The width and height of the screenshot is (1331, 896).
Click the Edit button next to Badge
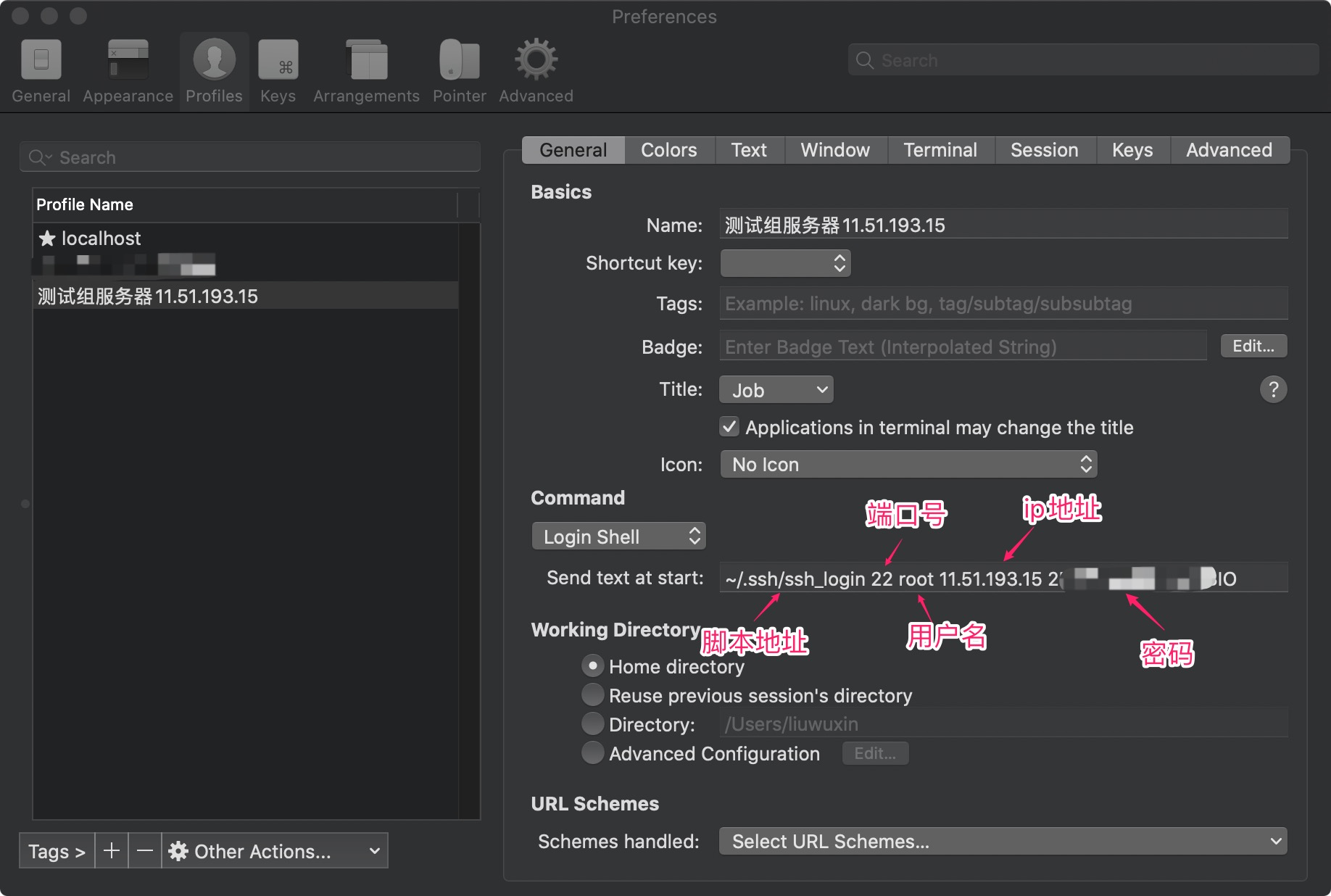[1253, 346]
